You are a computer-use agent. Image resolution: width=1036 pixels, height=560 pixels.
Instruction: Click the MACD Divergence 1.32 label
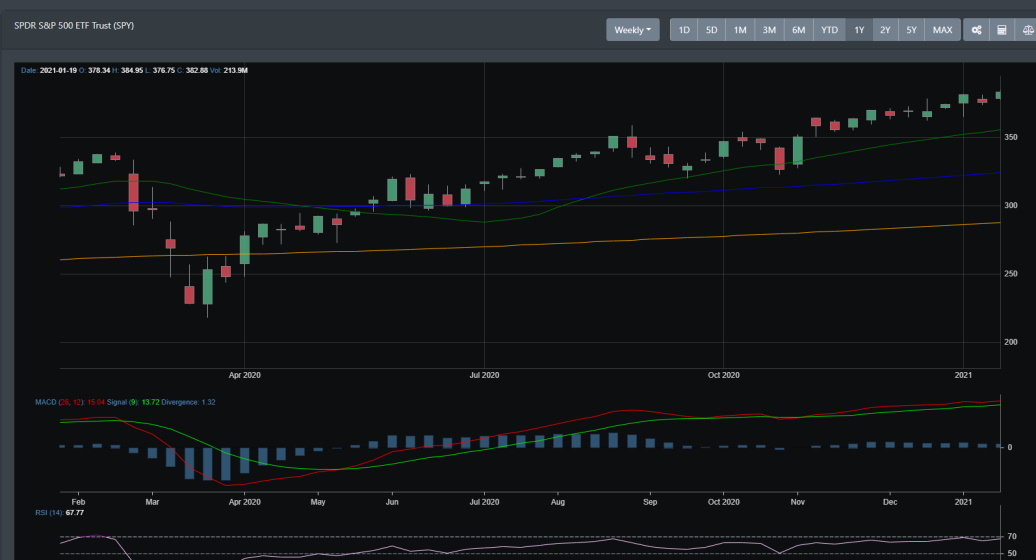[188, 402]
